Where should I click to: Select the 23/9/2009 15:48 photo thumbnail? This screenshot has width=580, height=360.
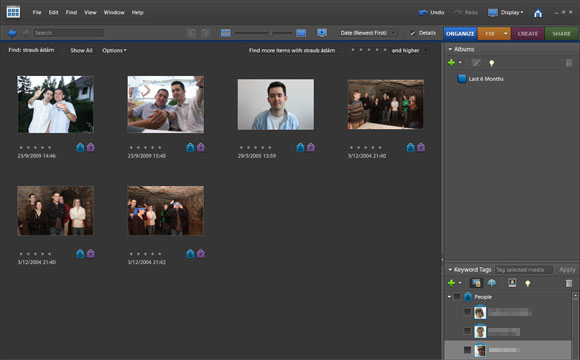[x=166, y=104]
